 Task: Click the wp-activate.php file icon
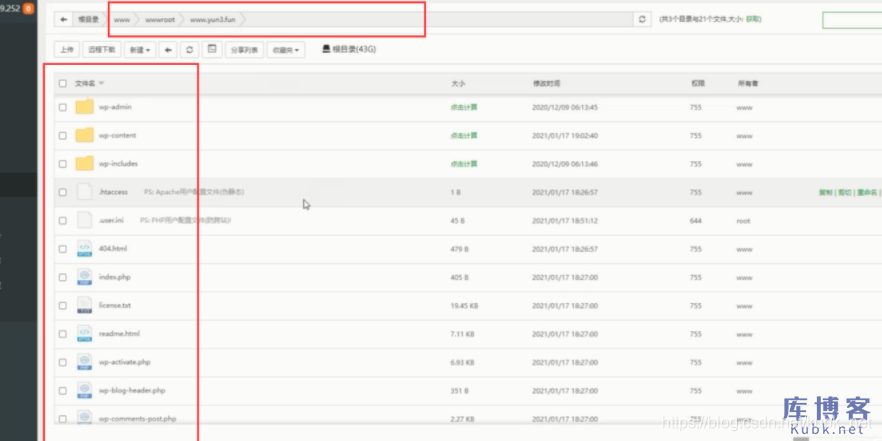84,362
